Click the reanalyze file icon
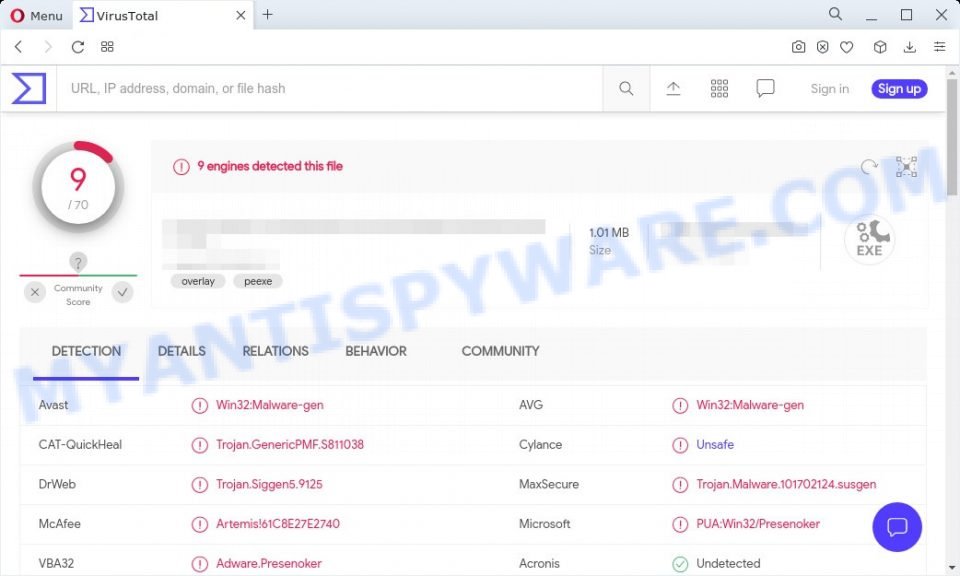The width and height of the screenshot is (960, 576). pyautogui.click(x=869, y=166)
